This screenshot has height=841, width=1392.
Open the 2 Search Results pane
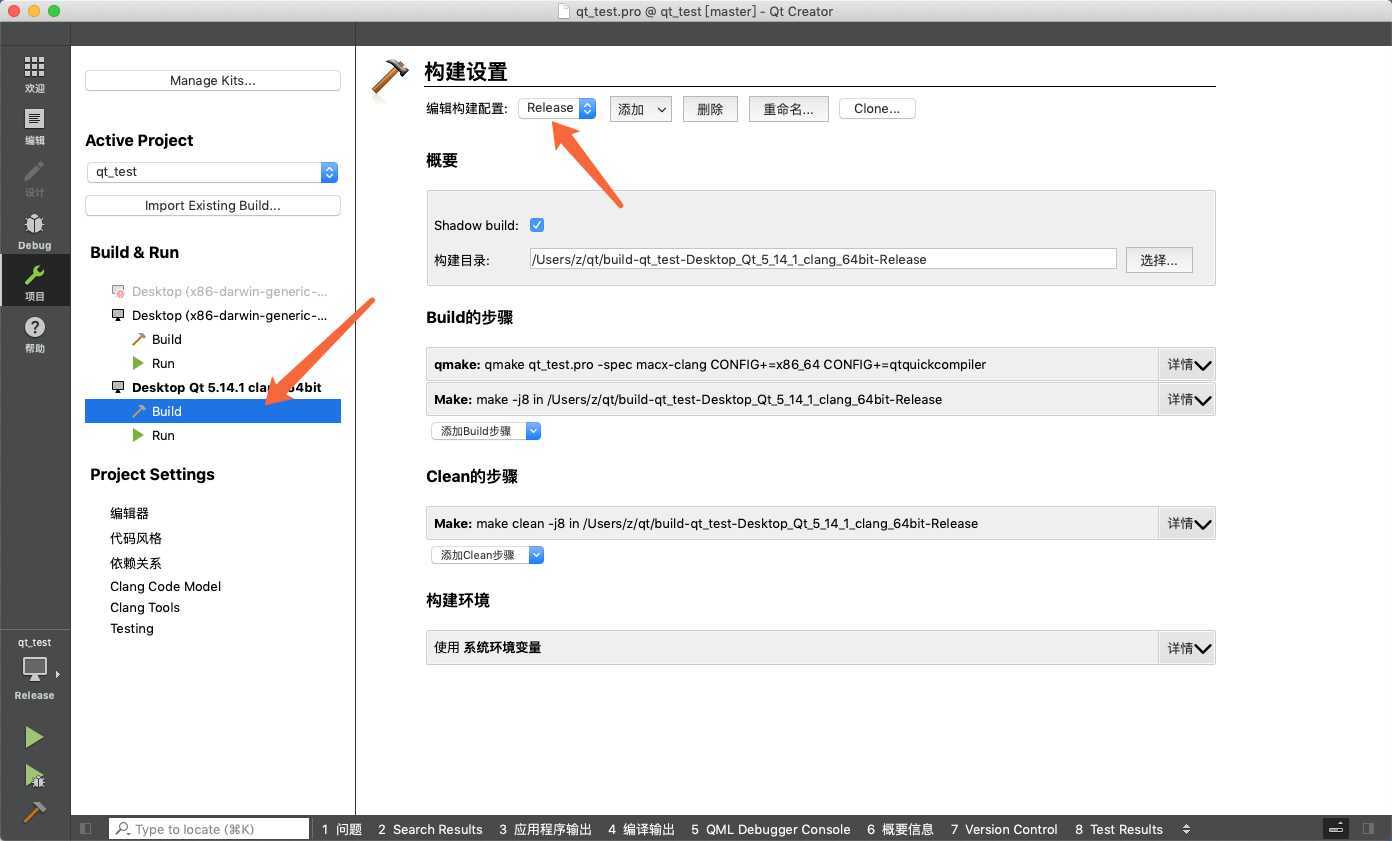click(430, 829)
